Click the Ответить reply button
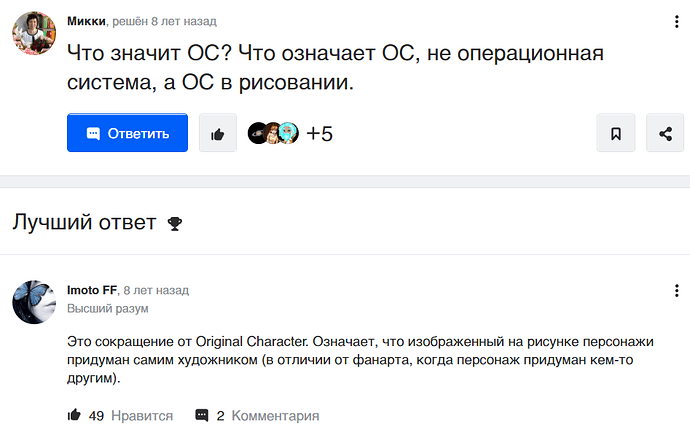The width and height of the screenshot is (690, 435). pyautogui.click(x=127, y=133)
